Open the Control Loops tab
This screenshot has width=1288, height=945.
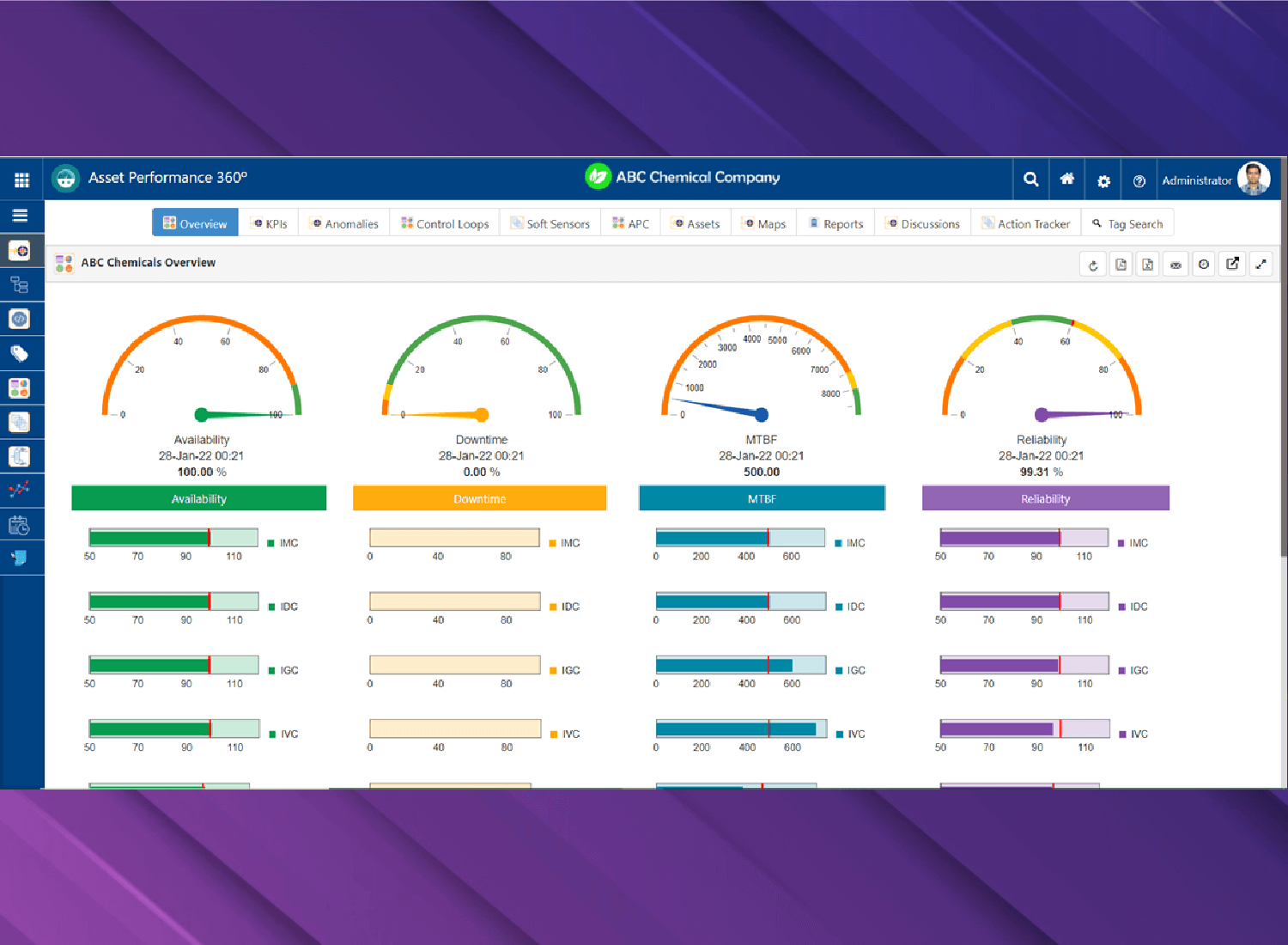tap(445, 223)
